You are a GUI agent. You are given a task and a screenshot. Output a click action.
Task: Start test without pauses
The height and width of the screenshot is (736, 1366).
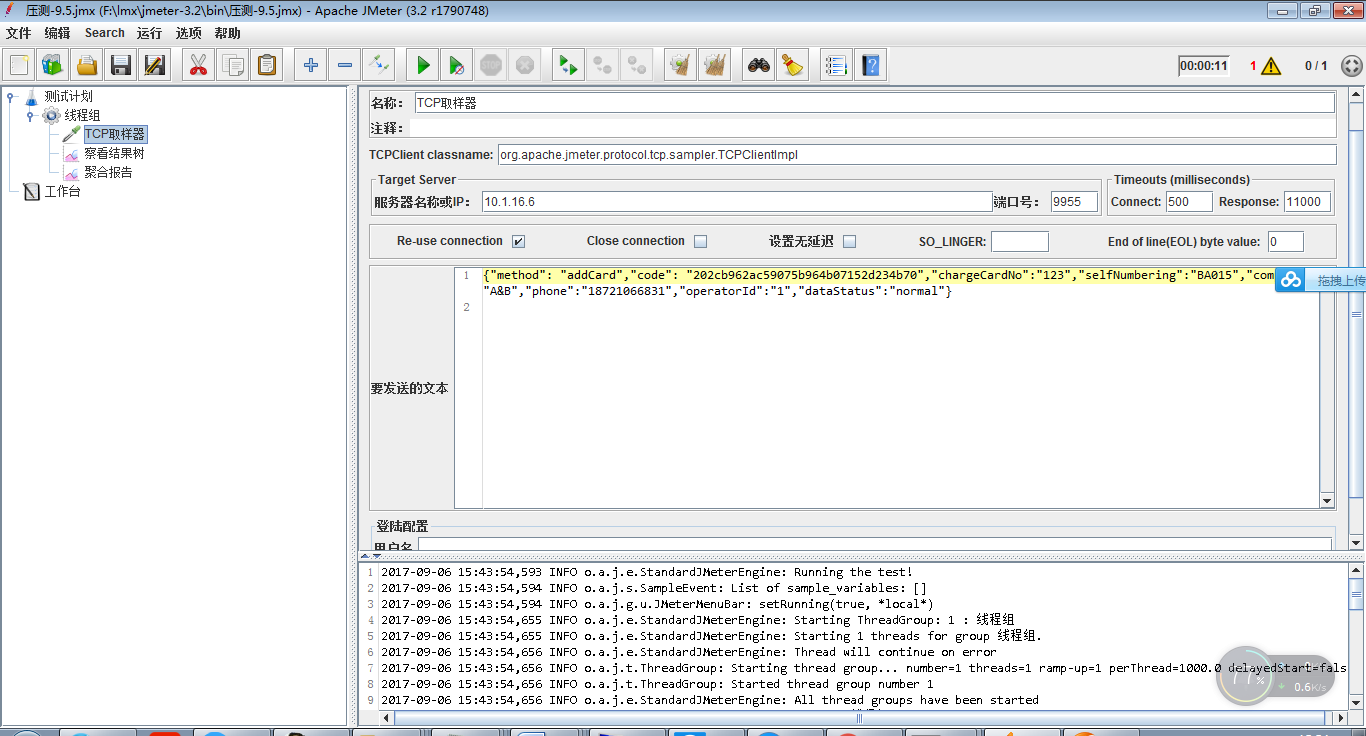pyautogui.click(x=456, y=64)
